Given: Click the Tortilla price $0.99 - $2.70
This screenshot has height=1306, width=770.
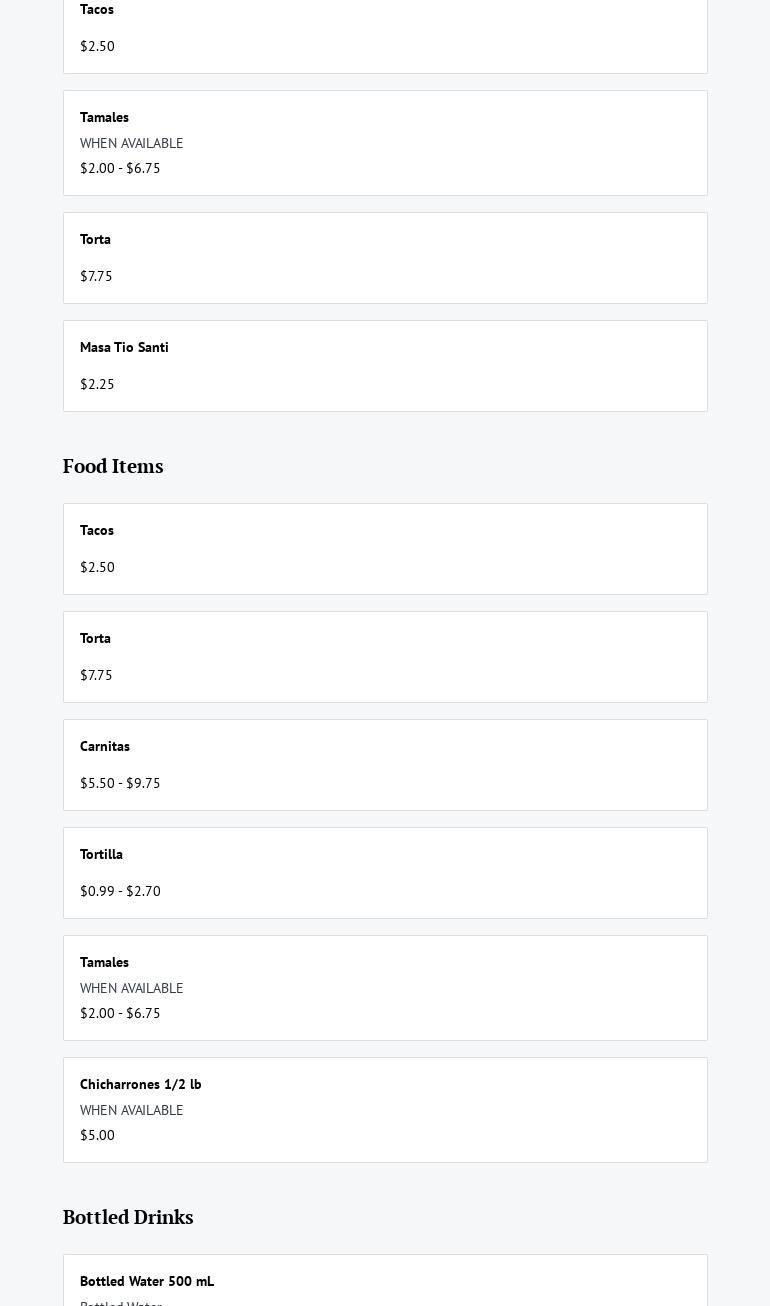Looking at the screenshot, I should coord(120,892).
